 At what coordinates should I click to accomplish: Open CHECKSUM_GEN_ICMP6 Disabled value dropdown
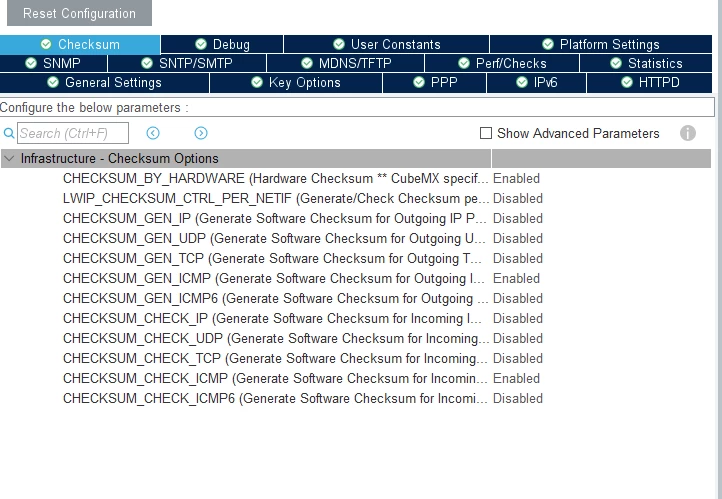(x=518, y=298)
